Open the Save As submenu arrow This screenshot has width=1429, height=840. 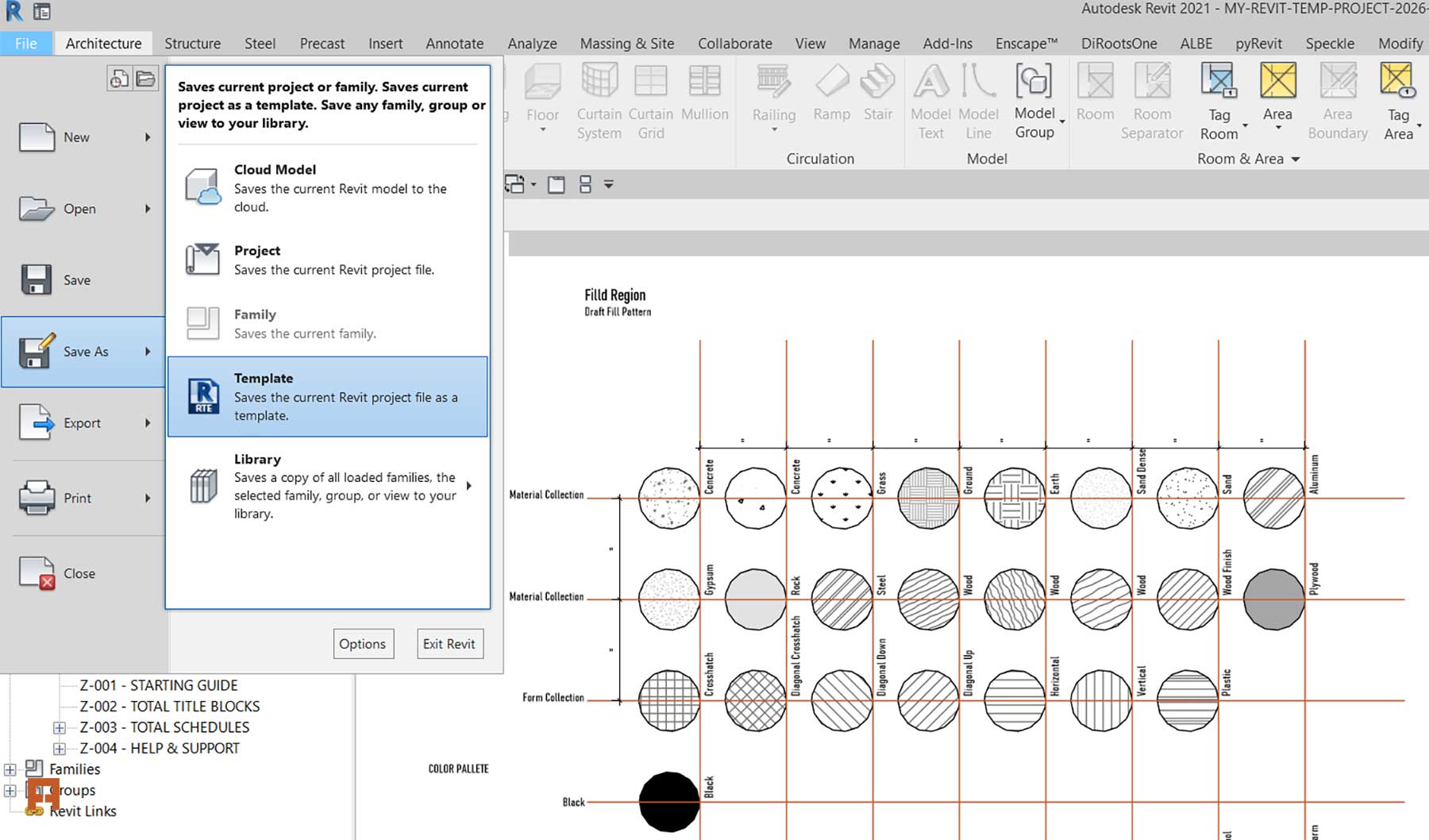pyautogui.click(x=148, y=351)
